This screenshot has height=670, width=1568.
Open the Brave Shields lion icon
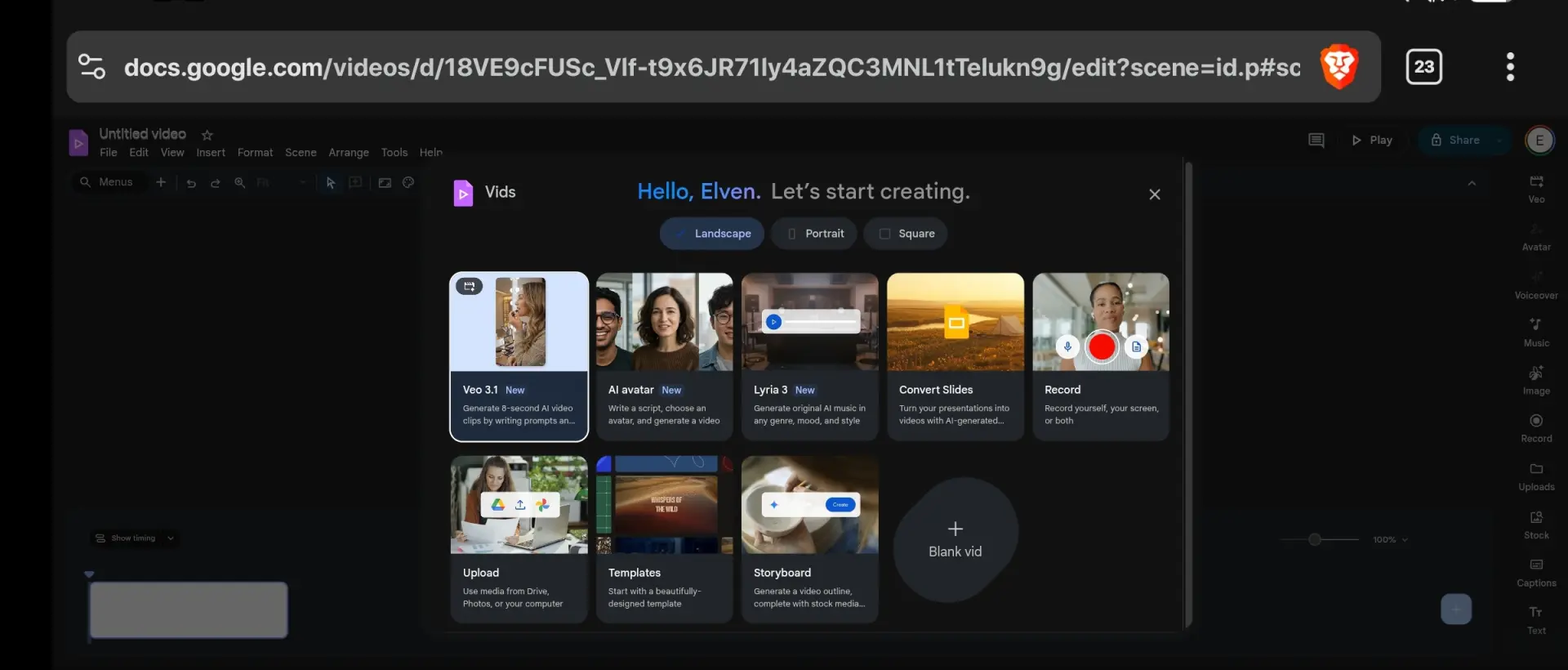click(x=1339, y=66)
